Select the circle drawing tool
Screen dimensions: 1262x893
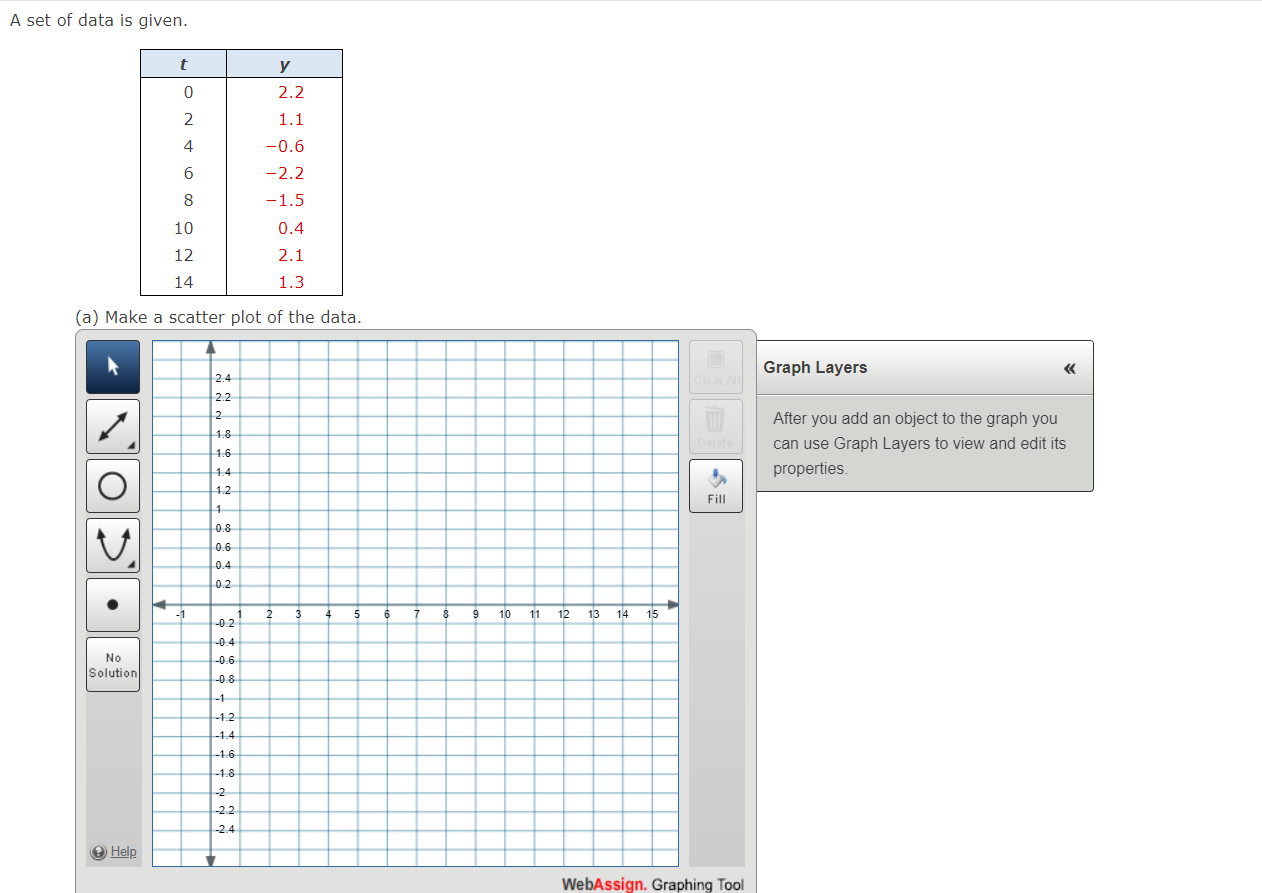(x=112, y=486)
